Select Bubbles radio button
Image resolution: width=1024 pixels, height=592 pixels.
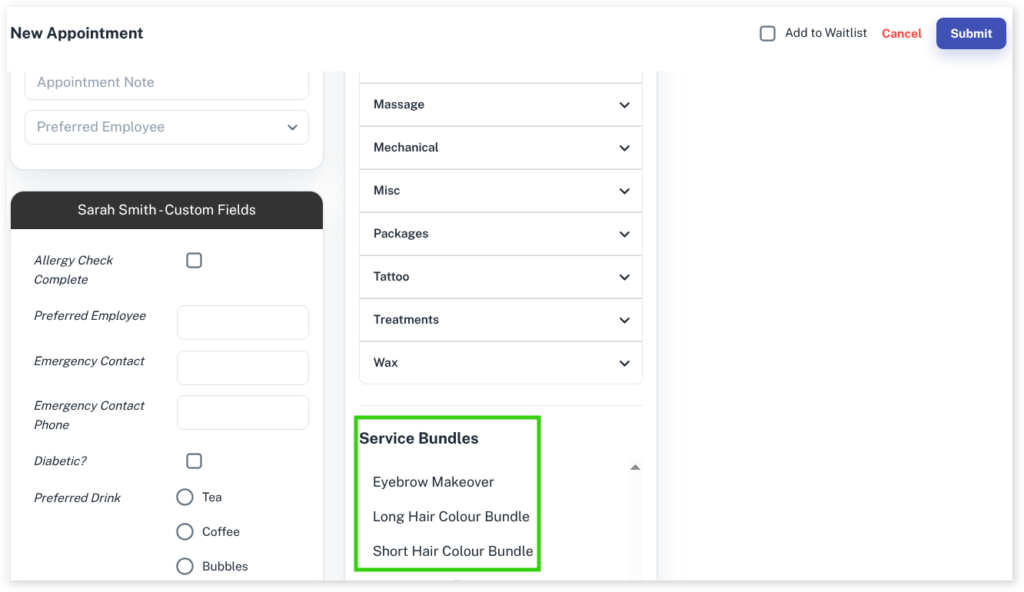point(185,566)
